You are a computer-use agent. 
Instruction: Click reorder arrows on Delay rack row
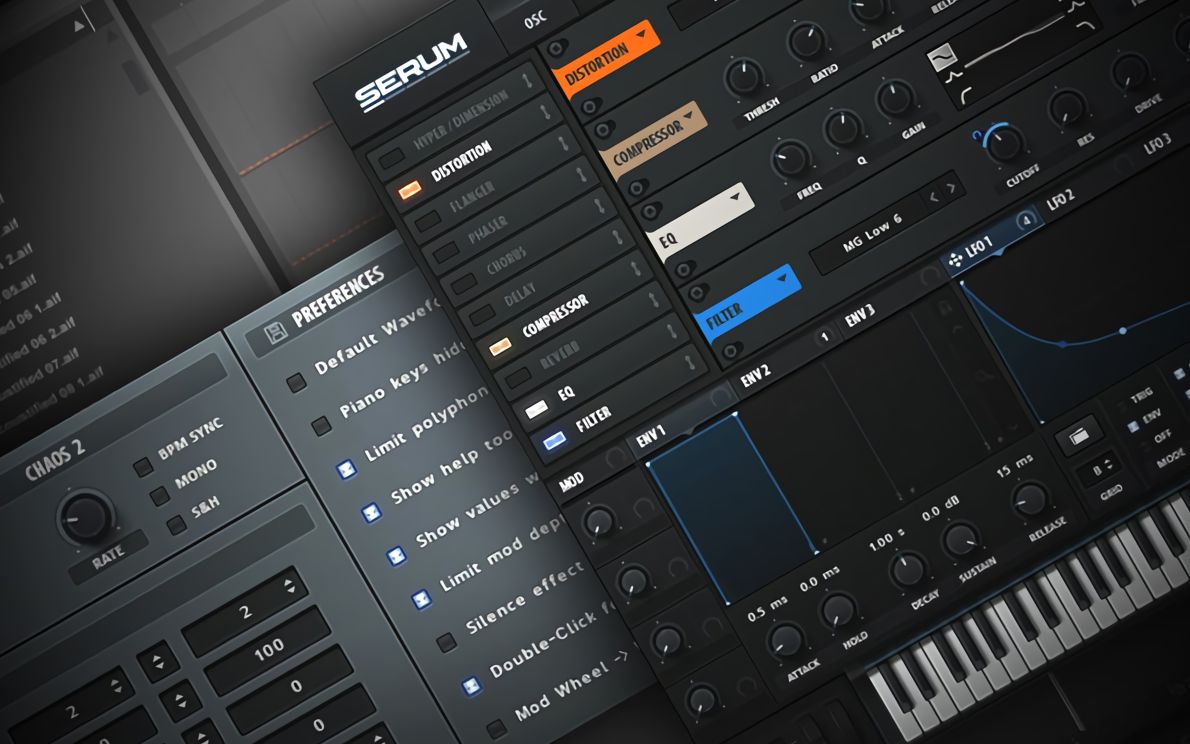[617, 237]
